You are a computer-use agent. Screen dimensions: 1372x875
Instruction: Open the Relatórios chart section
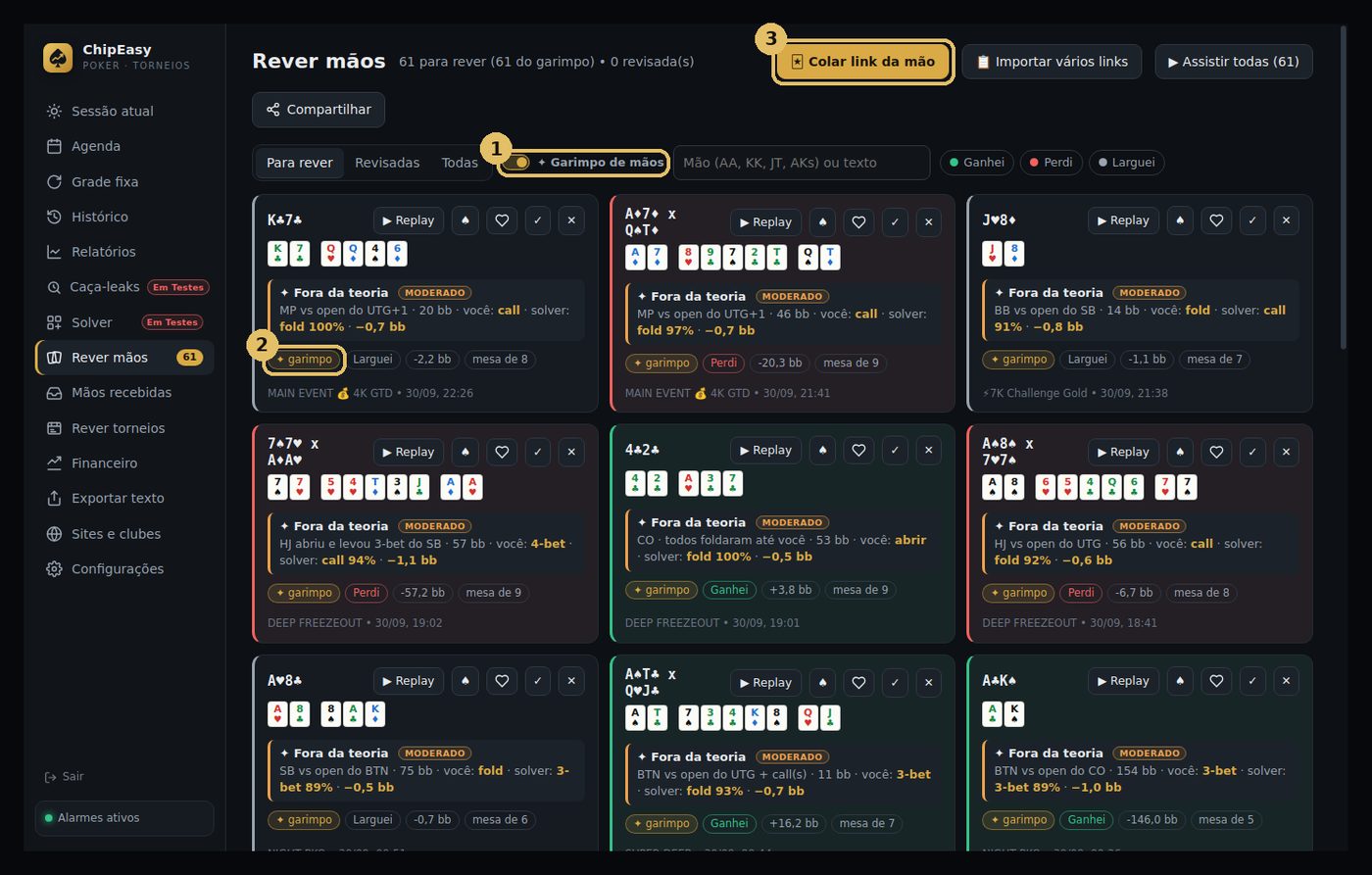[x=124, y=252]
